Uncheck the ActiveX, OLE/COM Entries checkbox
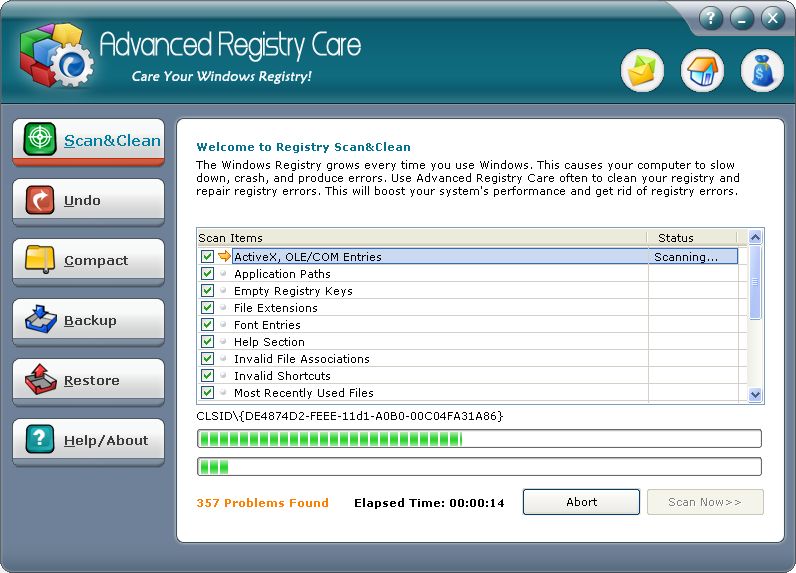 207,257
